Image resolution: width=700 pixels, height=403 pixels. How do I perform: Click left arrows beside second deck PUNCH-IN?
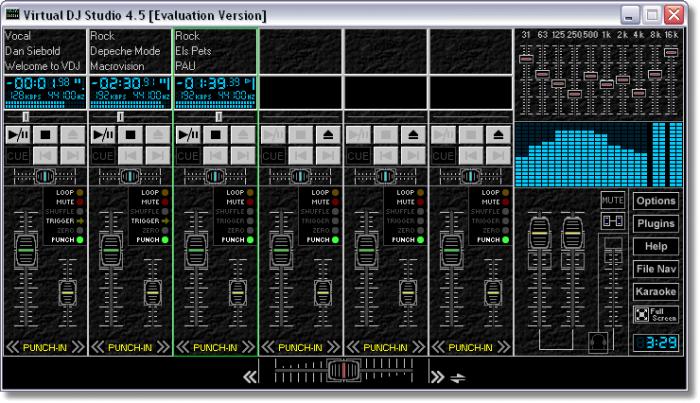(x=97, y=348)
